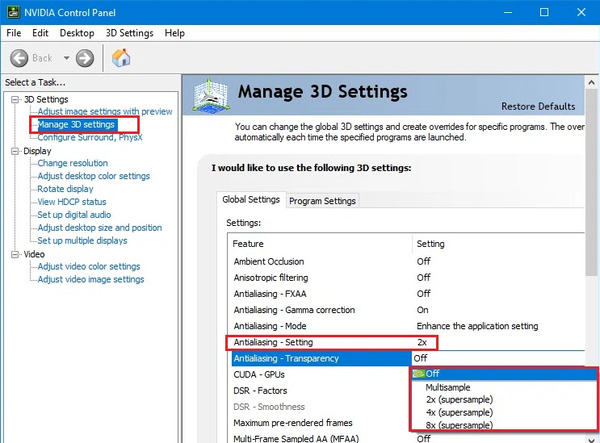Switch to Global Settings tab
Viewport: 600px width, 443px height.
tap(251, 200)
